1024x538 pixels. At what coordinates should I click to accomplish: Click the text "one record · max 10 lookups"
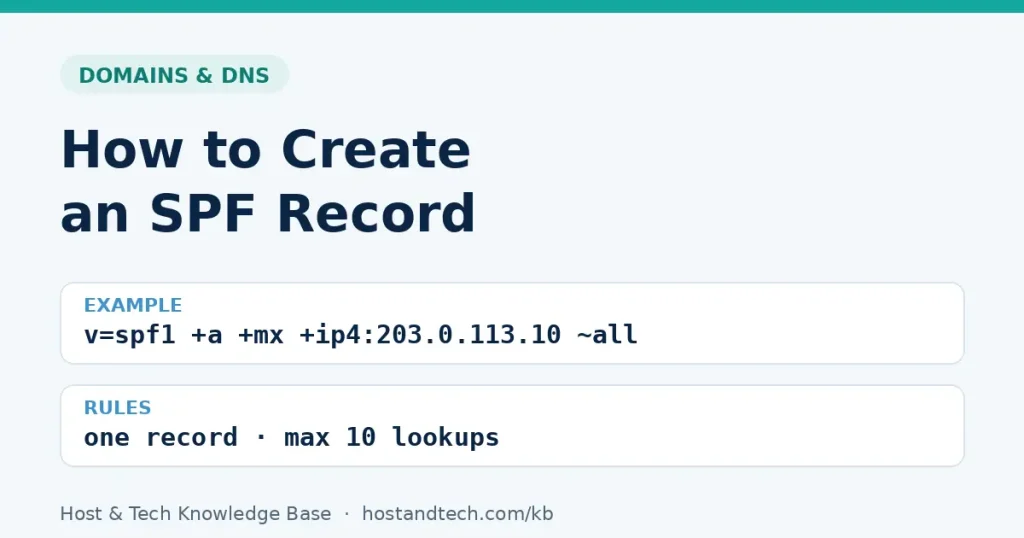coord(291,437)
